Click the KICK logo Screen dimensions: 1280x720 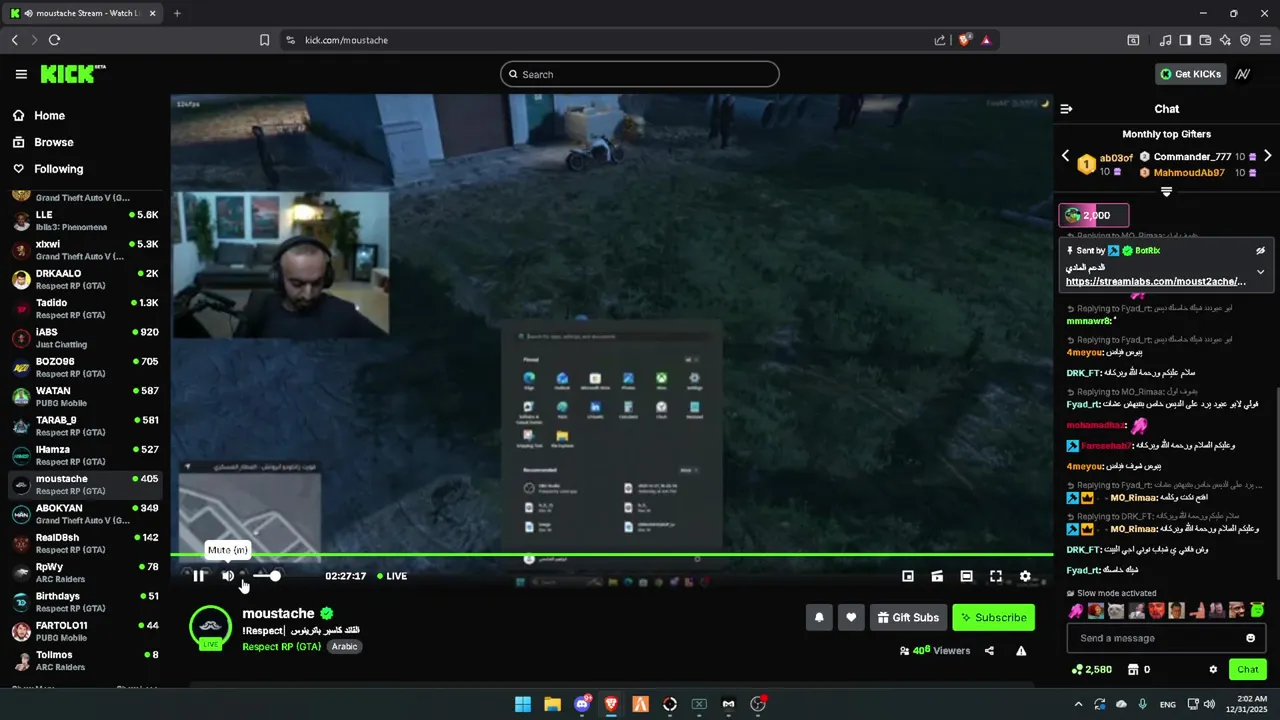72,74
